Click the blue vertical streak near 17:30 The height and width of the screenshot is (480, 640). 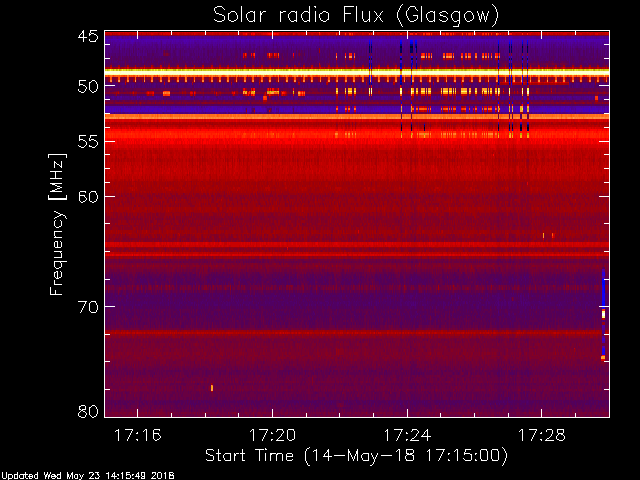603,313
